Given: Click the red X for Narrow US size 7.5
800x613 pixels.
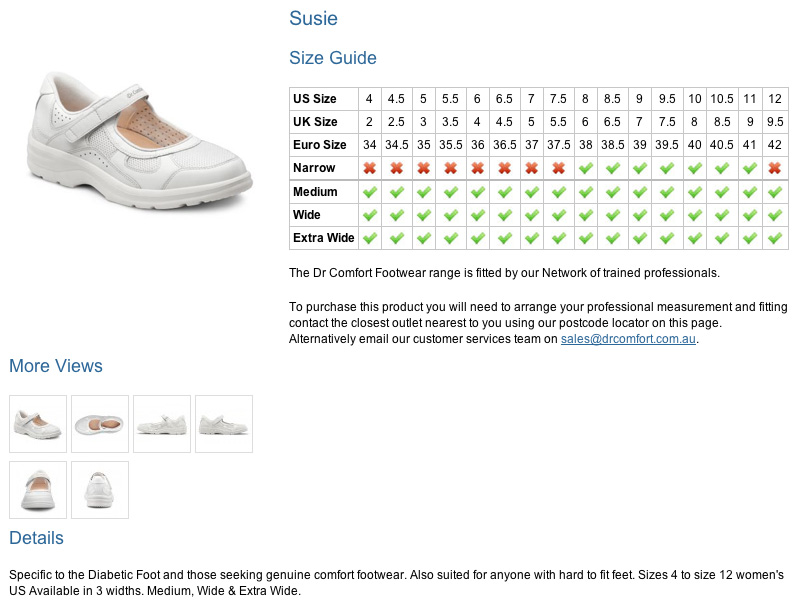Looking at the screenshot, I should click(x=559, y=168).
